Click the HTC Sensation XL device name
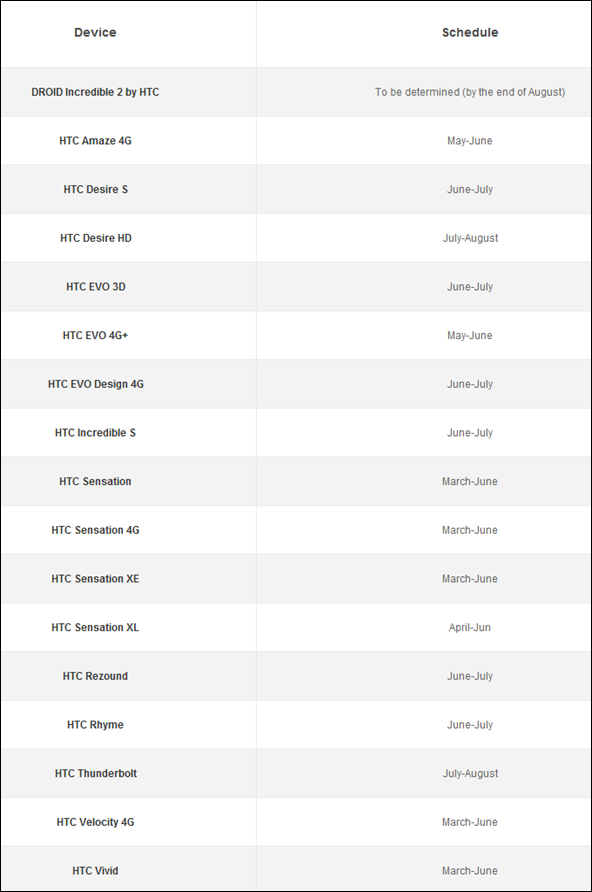This screenshot has height=892, width=592. [95, 627]
